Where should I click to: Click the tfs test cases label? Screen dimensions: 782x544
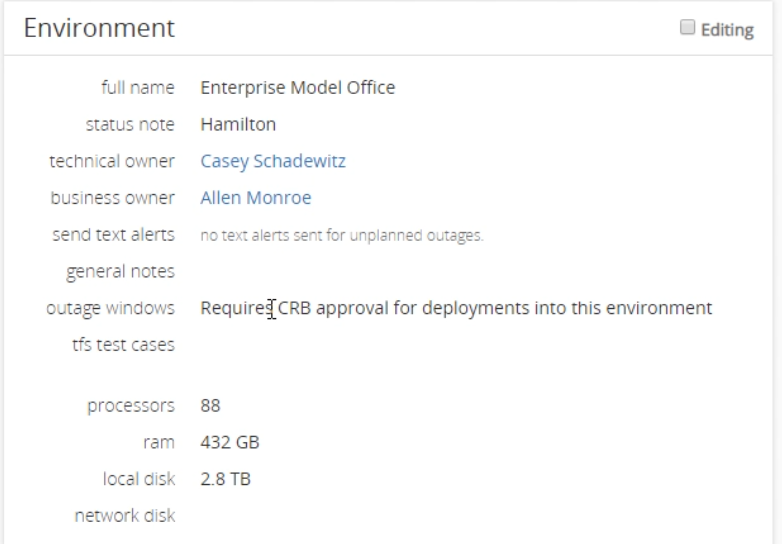pyautogui.click(x=124, y=345)
